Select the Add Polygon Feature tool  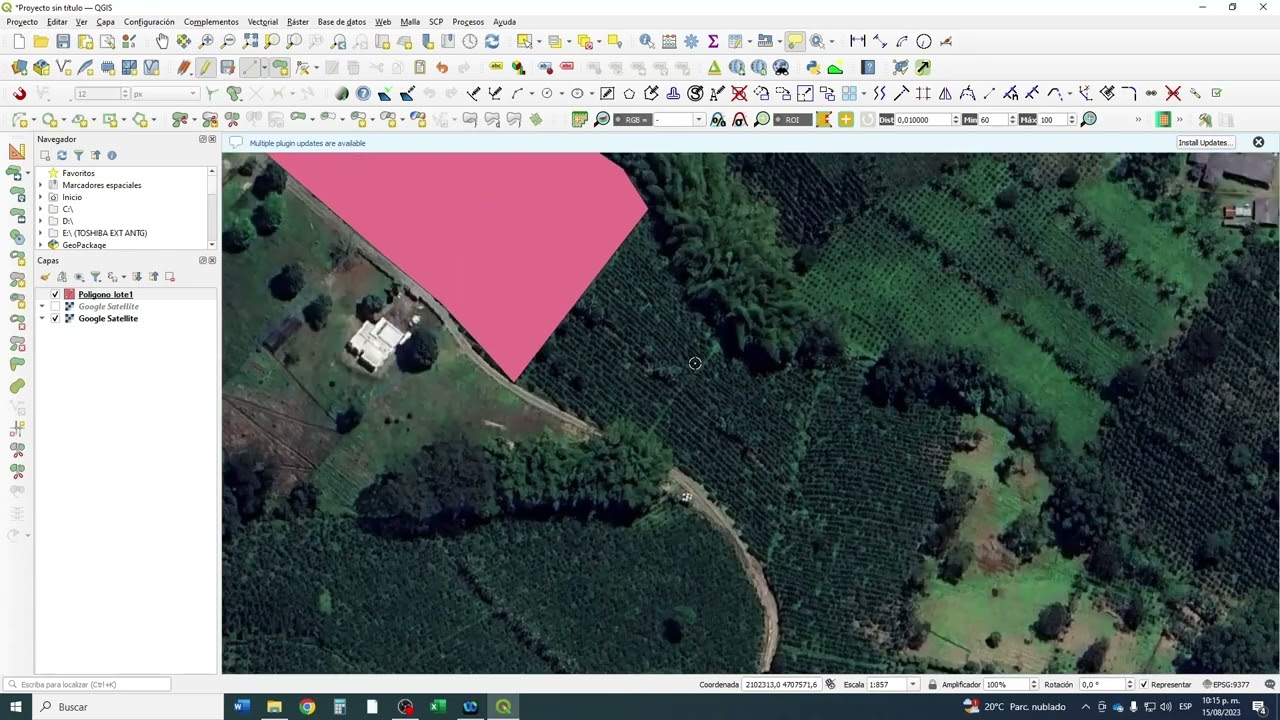pos(280,67)
